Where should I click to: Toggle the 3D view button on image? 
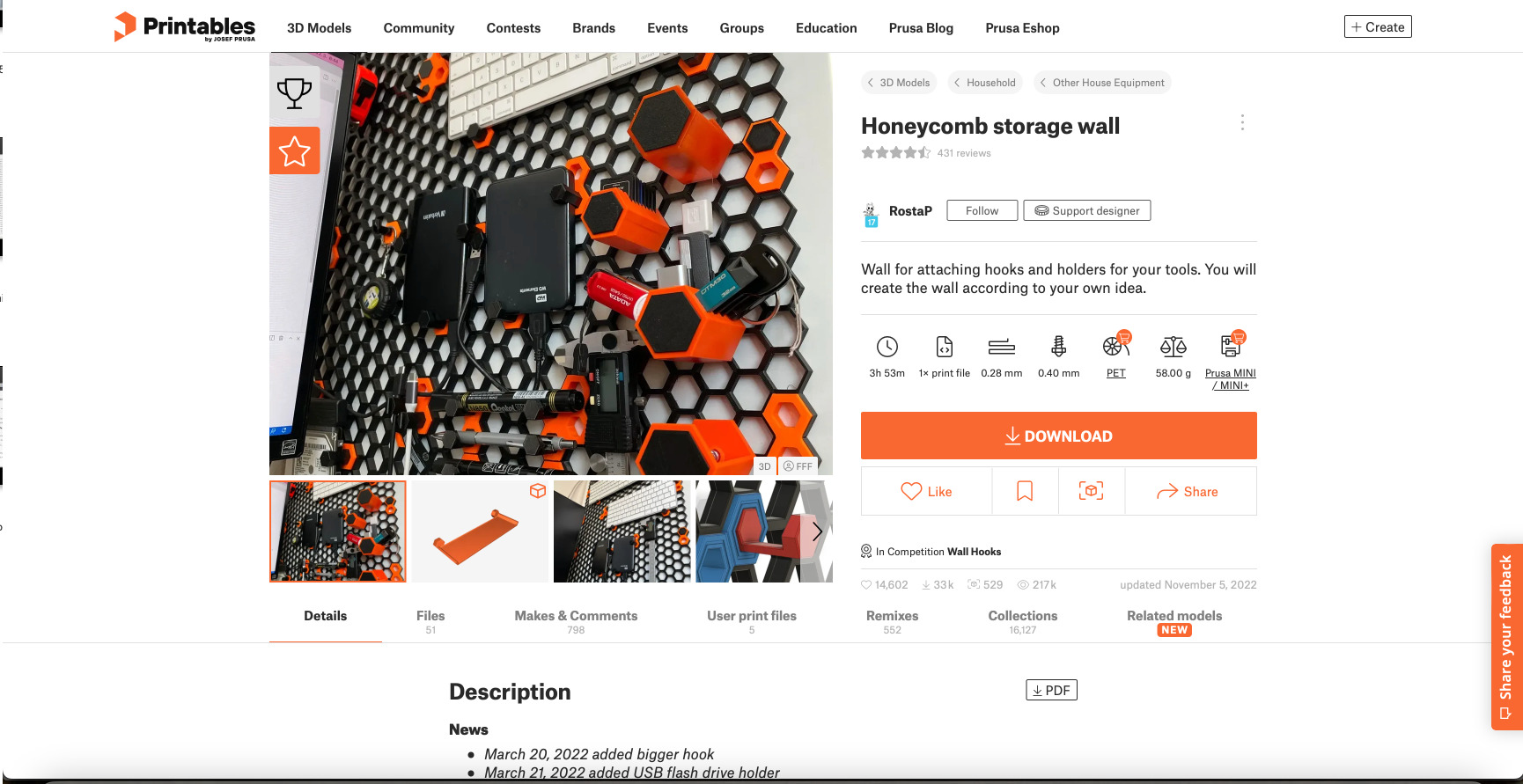pyautogui.click(x=764, y=466)
